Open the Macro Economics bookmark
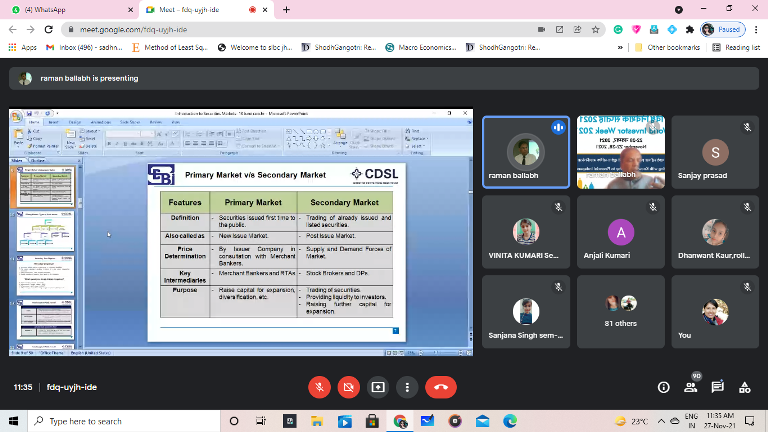This screenshot has width=768, height=432. click(x=421, y=48)
